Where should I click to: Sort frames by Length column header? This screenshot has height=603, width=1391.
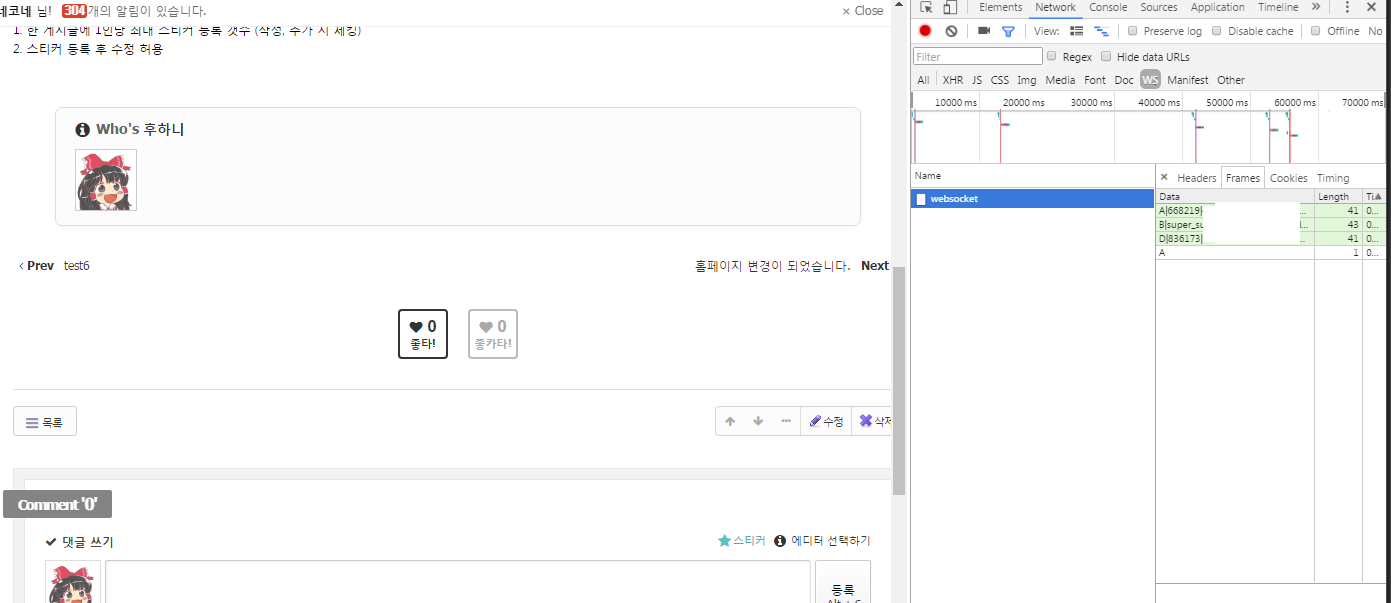click(x=1338, y=197)
